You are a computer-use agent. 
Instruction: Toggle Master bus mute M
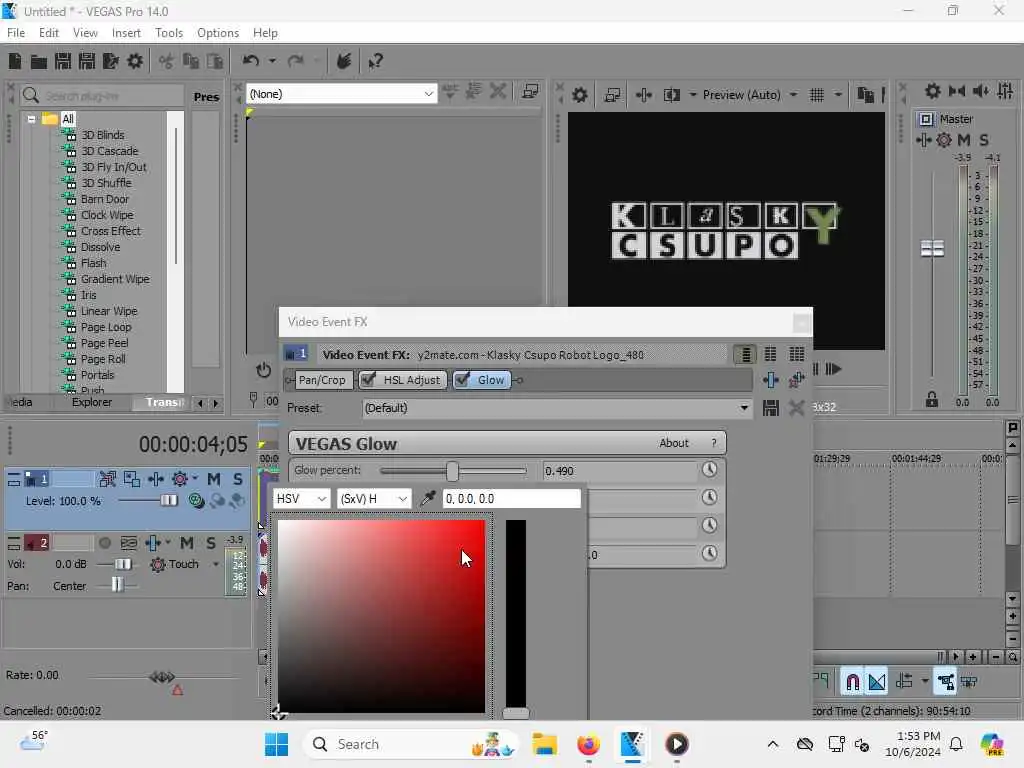tap(963, 140)
